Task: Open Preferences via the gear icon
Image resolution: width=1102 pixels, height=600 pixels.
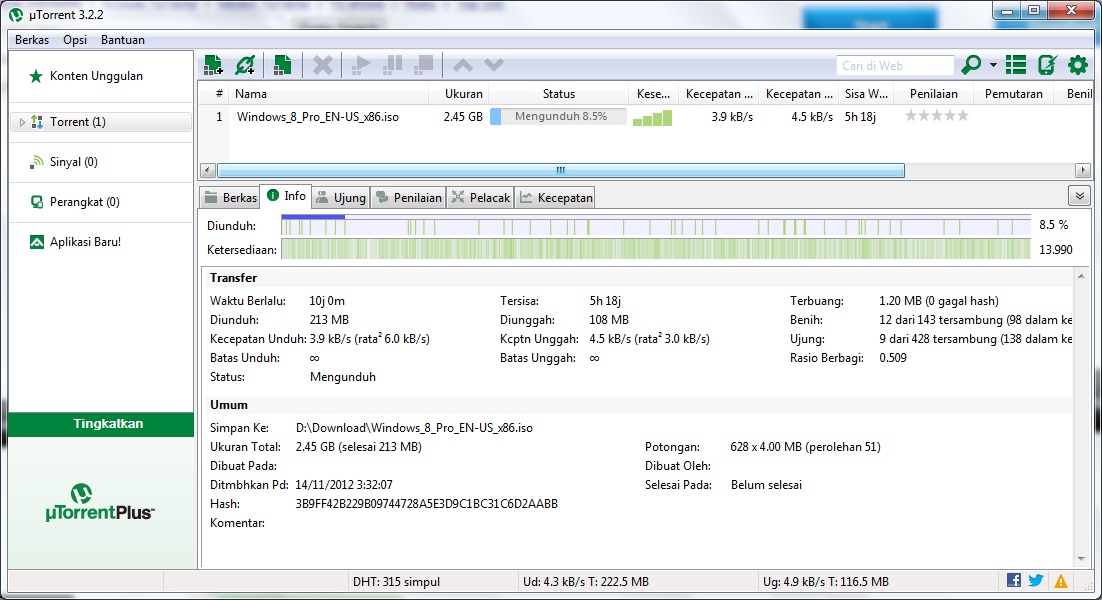Action: pos(1078,65)
